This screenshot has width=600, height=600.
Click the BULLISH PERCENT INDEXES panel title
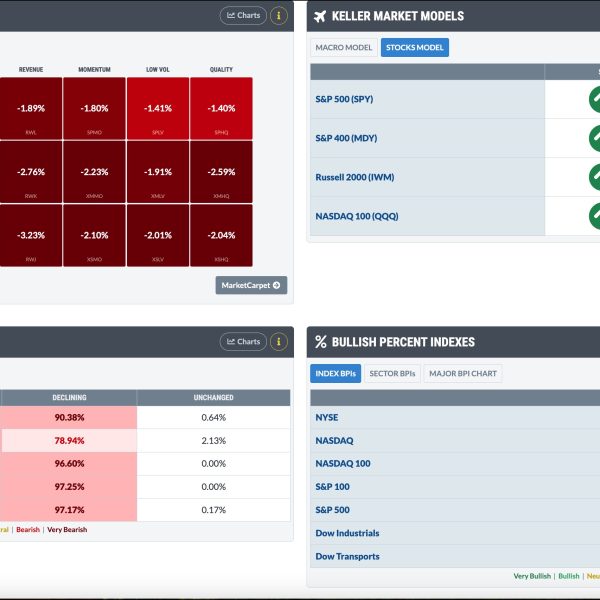(x=403, y=342)
